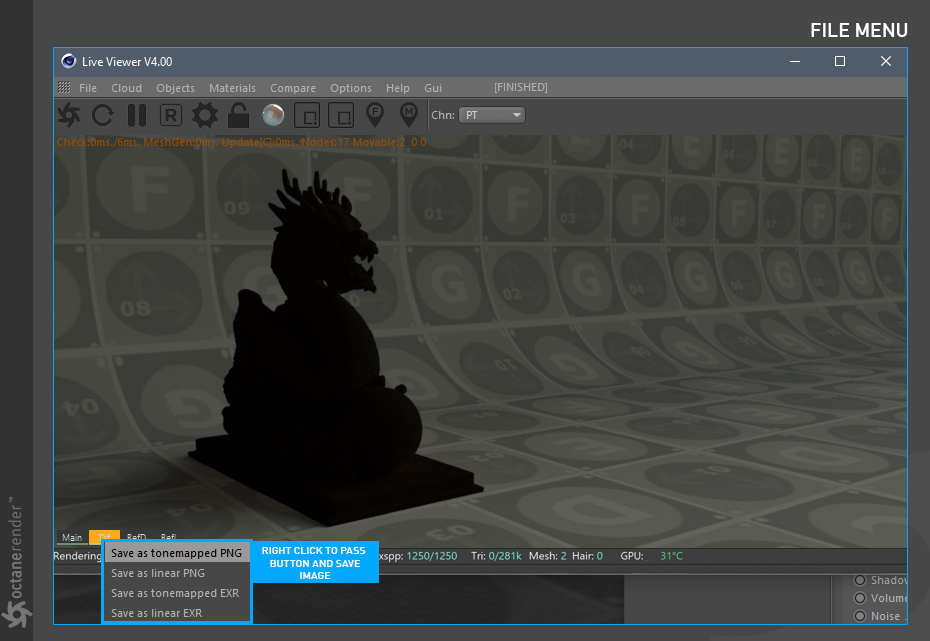Click the 1250/1250 samples readout
The height and width of the screenshot is (641, 930).
(432, 556)
